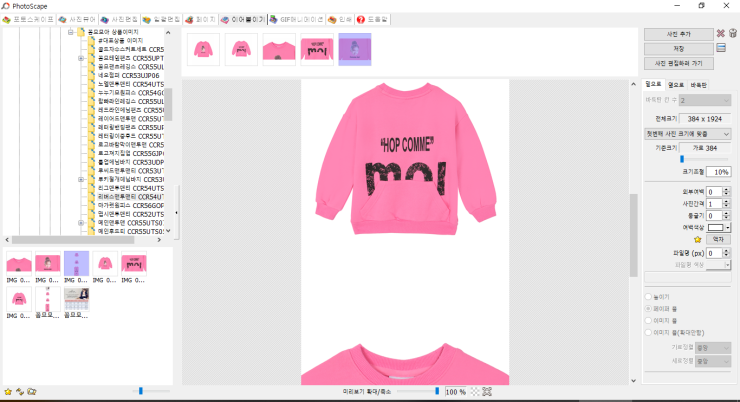Open the #대표상품 이미지 folder

pos(120,41)
